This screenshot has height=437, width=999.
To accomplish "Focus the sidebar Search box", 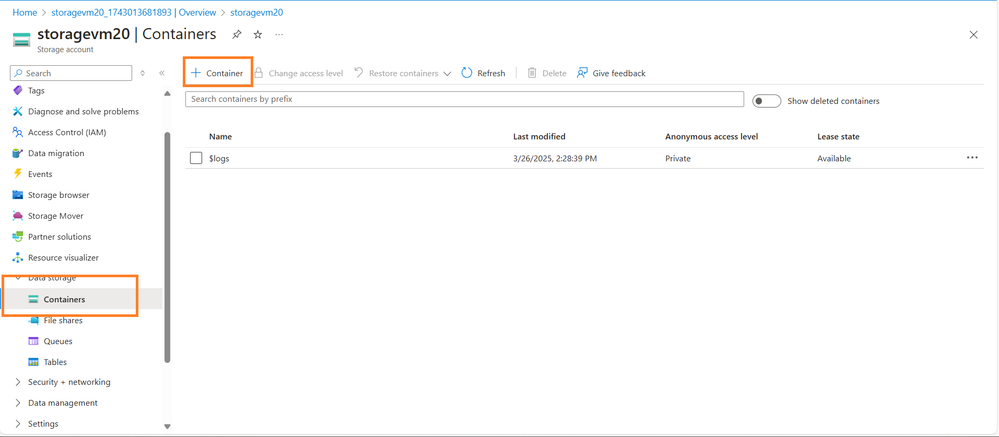I will pos(71,73).
